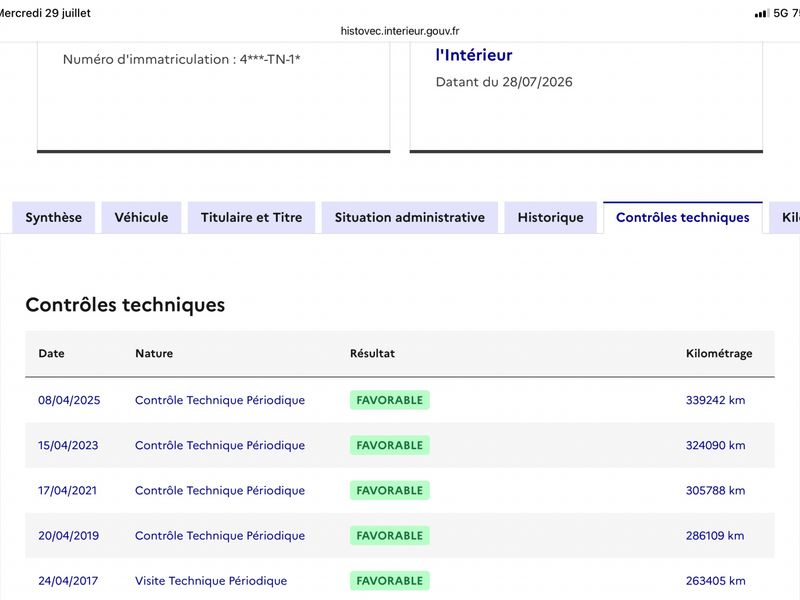Screen dimensions: 800x600
Task: Tap the histovec.interieur.gouv.fr address bar
Action: (x=400, y=31)
